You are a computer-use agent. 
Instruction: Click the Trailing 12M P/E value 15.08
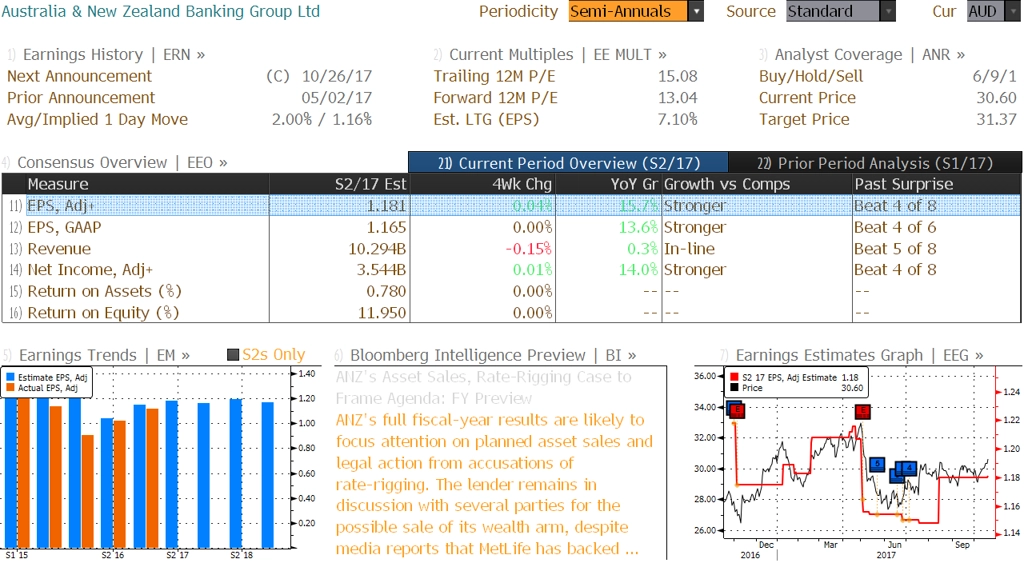(678, 76)
